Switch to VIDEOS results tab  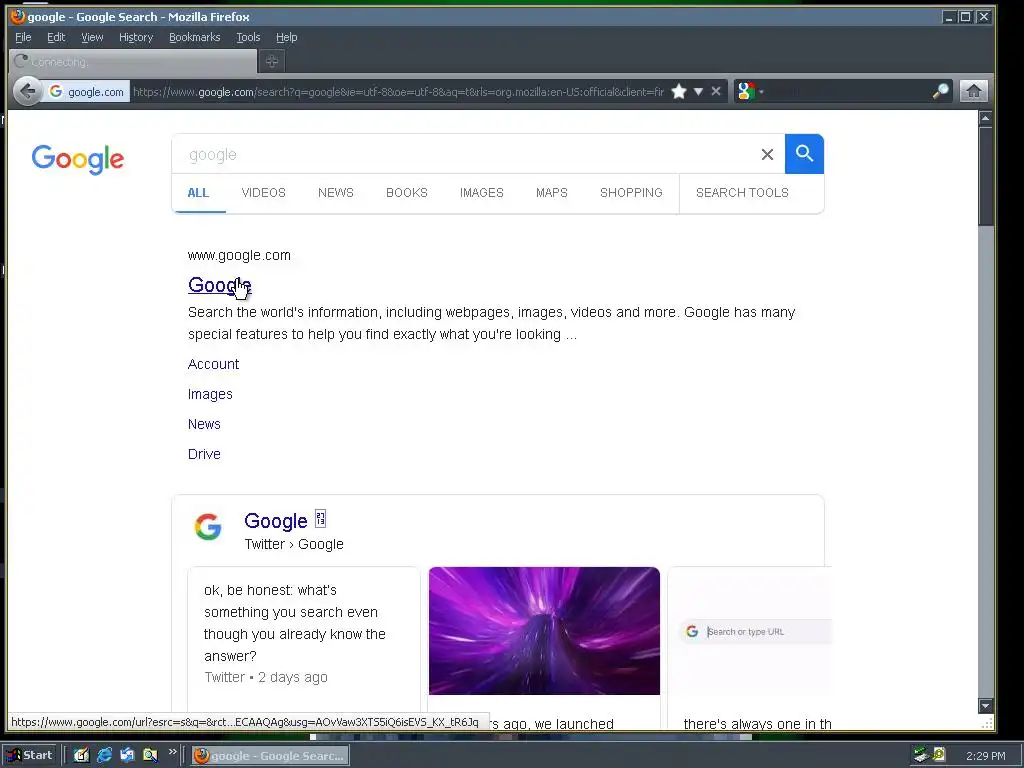pos(264,193)
